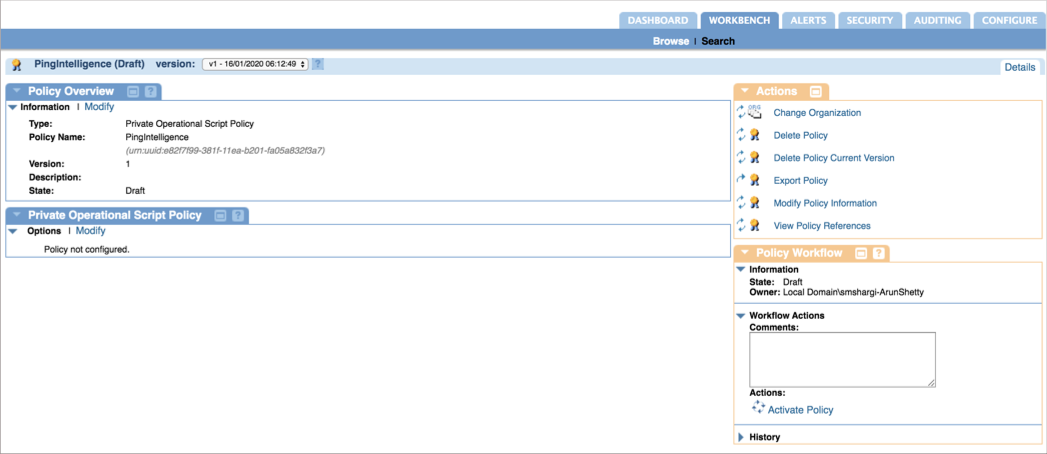Minimize the Actions panel

(816, 92)
